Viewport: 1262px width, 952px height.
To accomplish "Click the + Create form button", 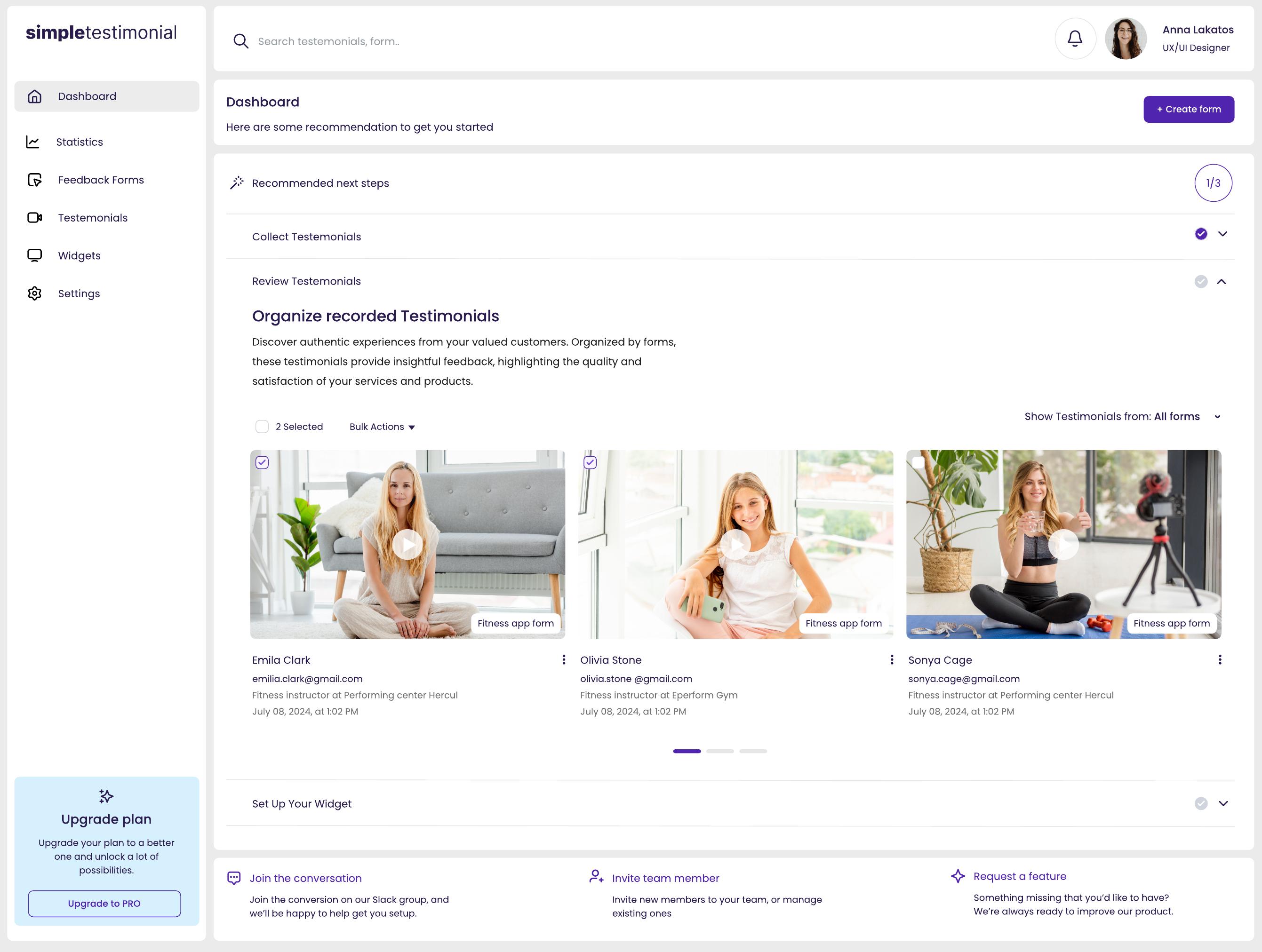I will 1189,109.
